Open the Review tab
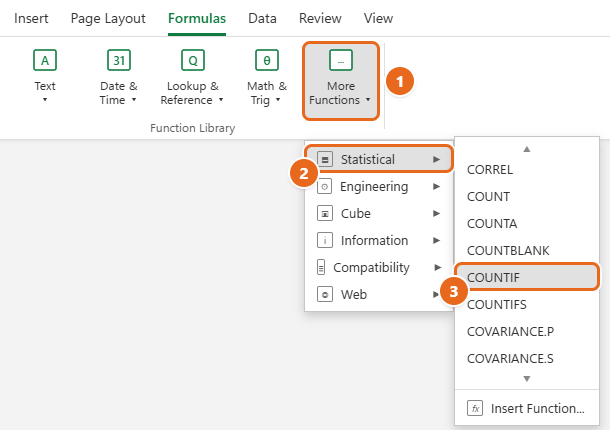 coord(320,18)
